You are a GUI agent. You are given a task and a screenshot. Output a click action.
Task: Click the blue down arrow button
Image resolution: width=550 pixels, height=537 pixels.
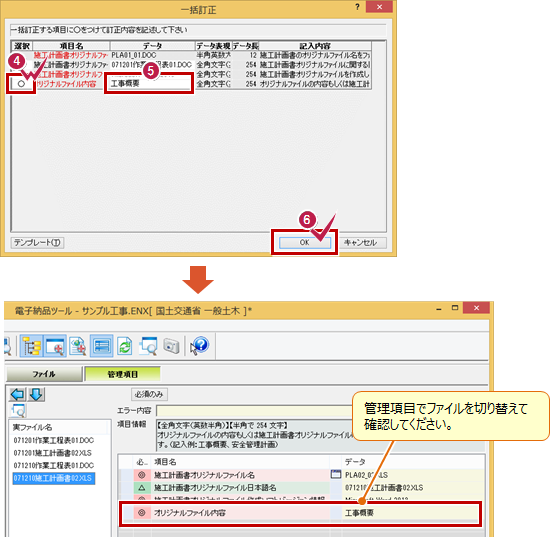click(36, 395)
